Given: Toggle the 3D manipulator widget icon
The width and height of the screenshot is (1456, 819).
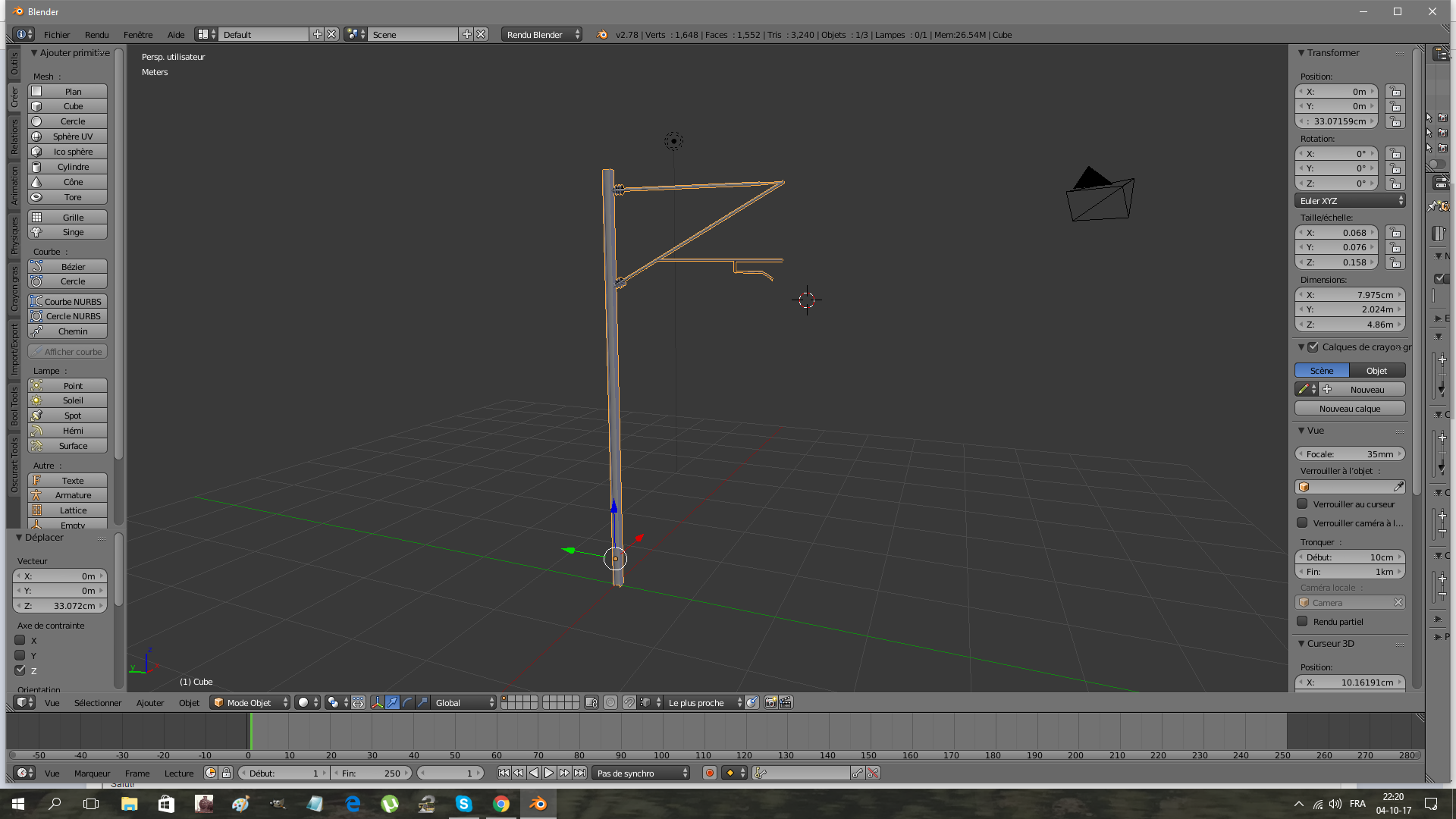Looking at the screenshot, I should [x=377, y=702].
